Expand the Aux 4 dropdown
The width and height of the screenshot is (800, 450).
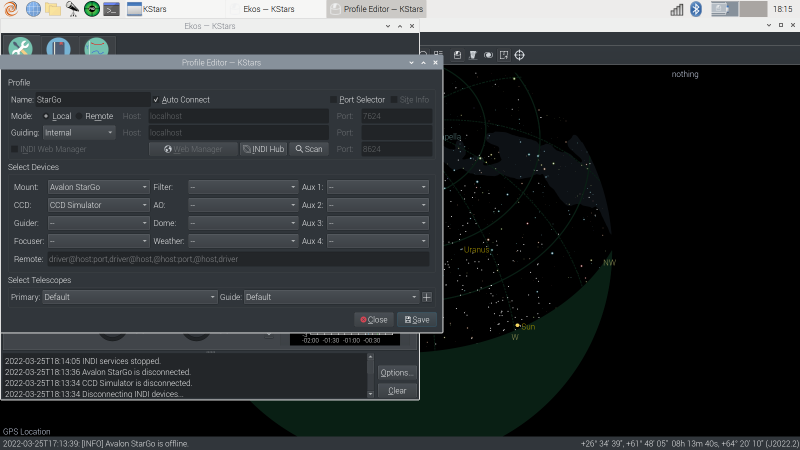pos(378,241)
